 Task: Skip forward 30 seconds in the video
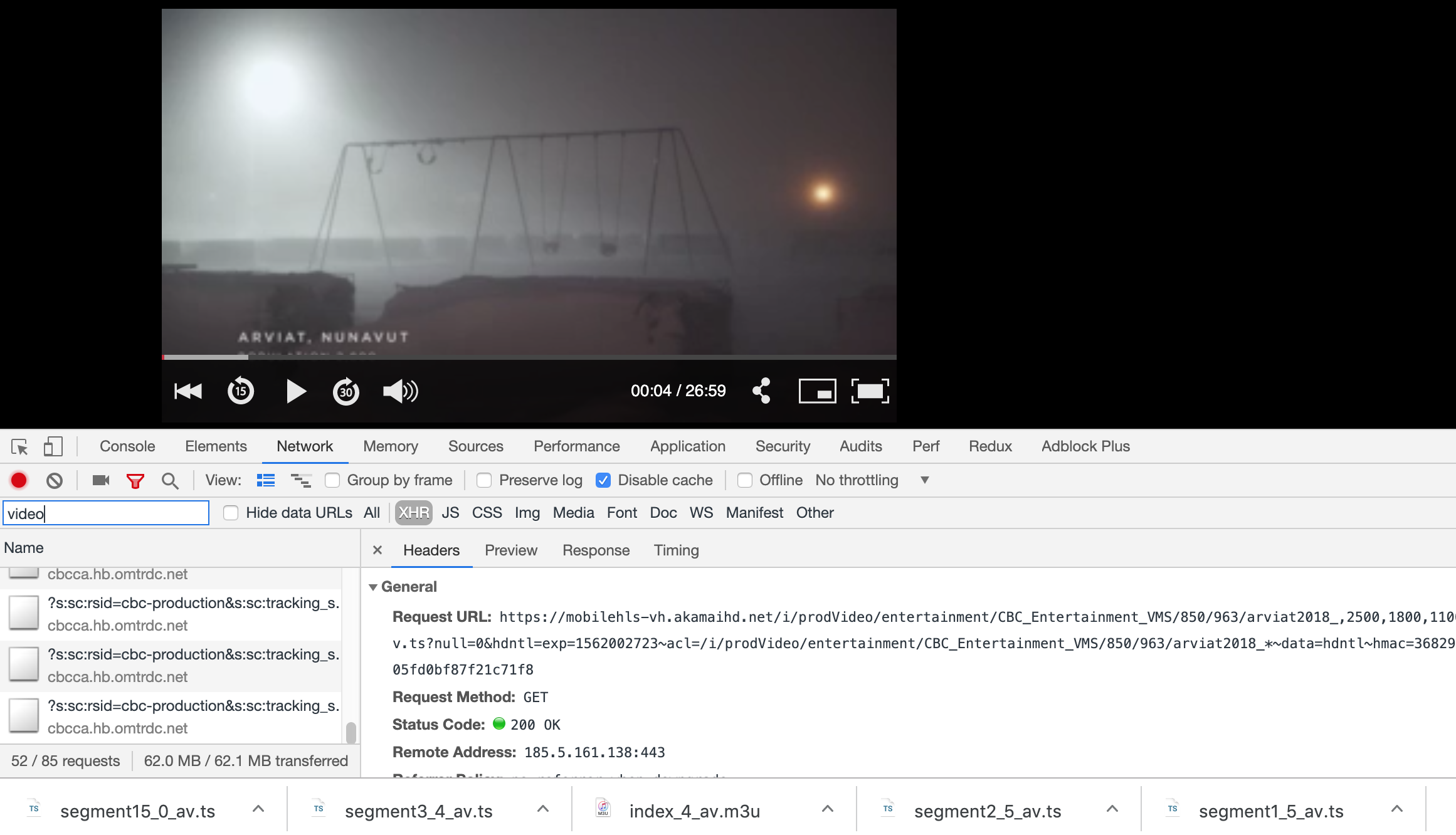pyautogui.click(x=346, y=391)
